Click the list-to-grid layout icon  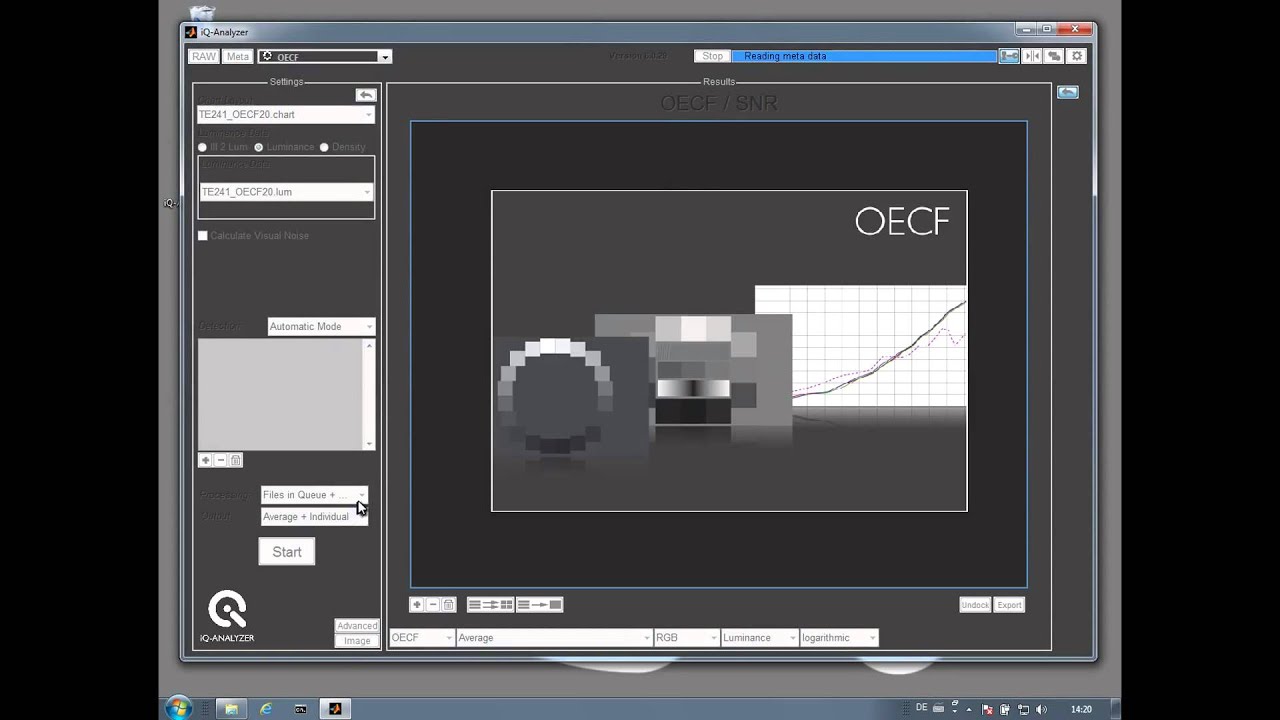tap(491, 605)
